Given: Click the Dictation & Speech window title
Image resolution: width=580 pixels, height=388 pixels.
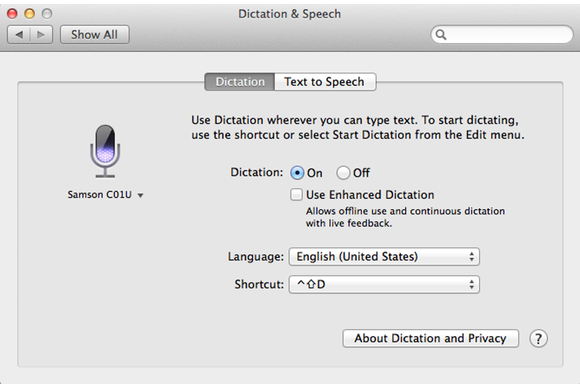Looking at the screenshot, I should pos(290,14).
